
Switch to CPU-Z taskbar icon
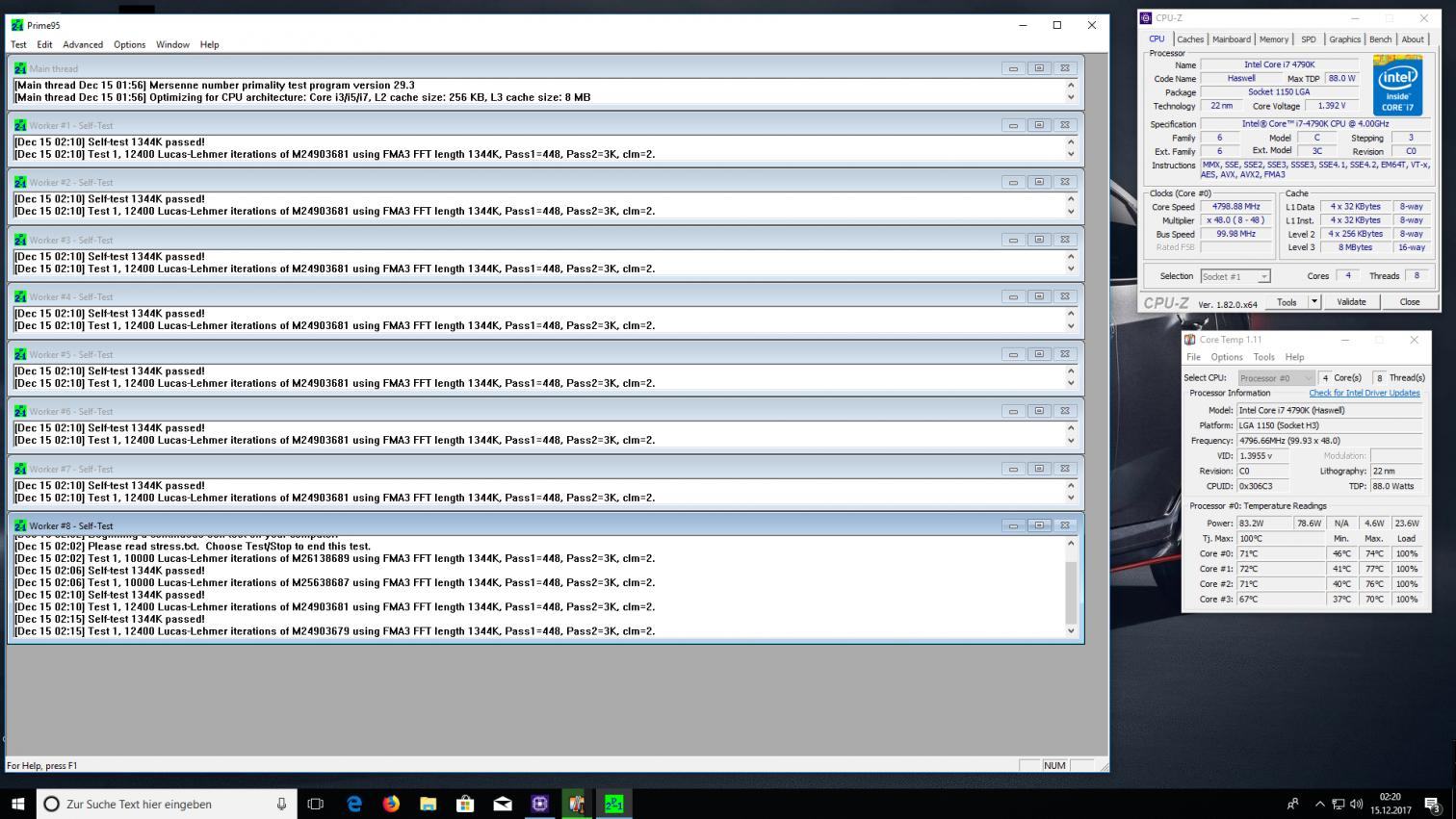coord(539,804)
